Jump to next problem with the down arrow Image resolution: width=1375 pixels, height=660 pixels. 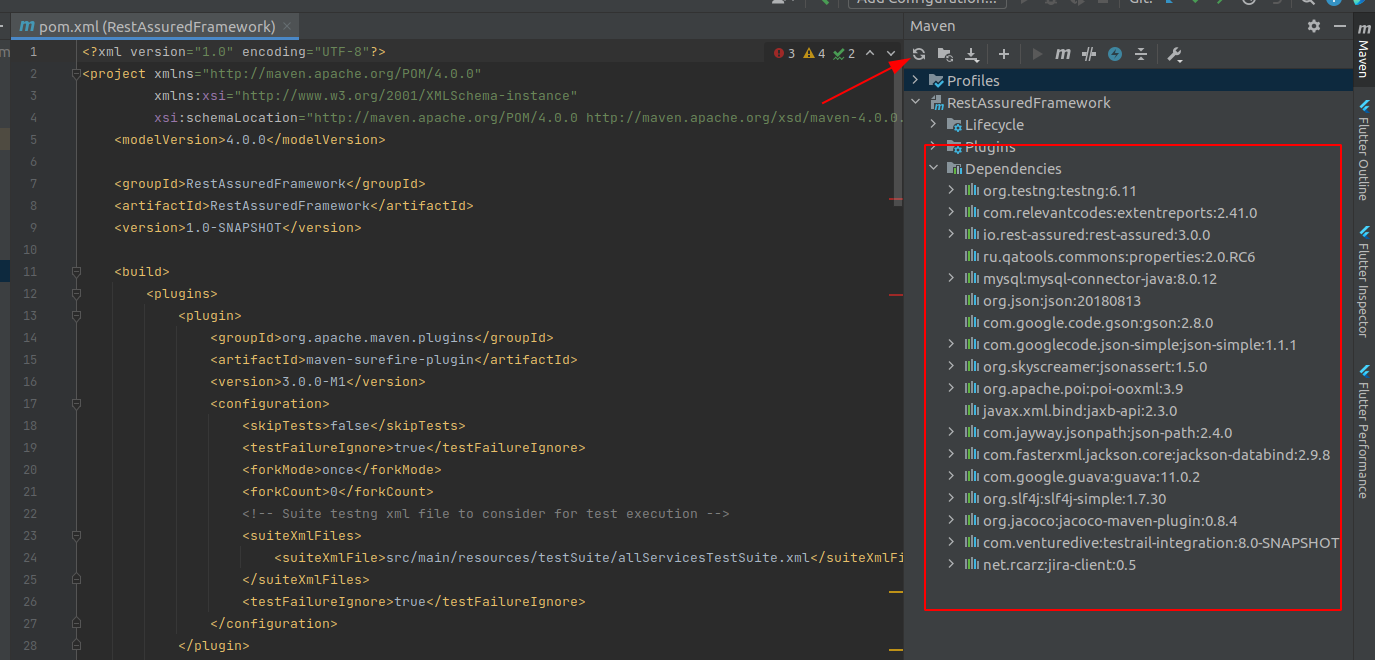coord(893,53)
